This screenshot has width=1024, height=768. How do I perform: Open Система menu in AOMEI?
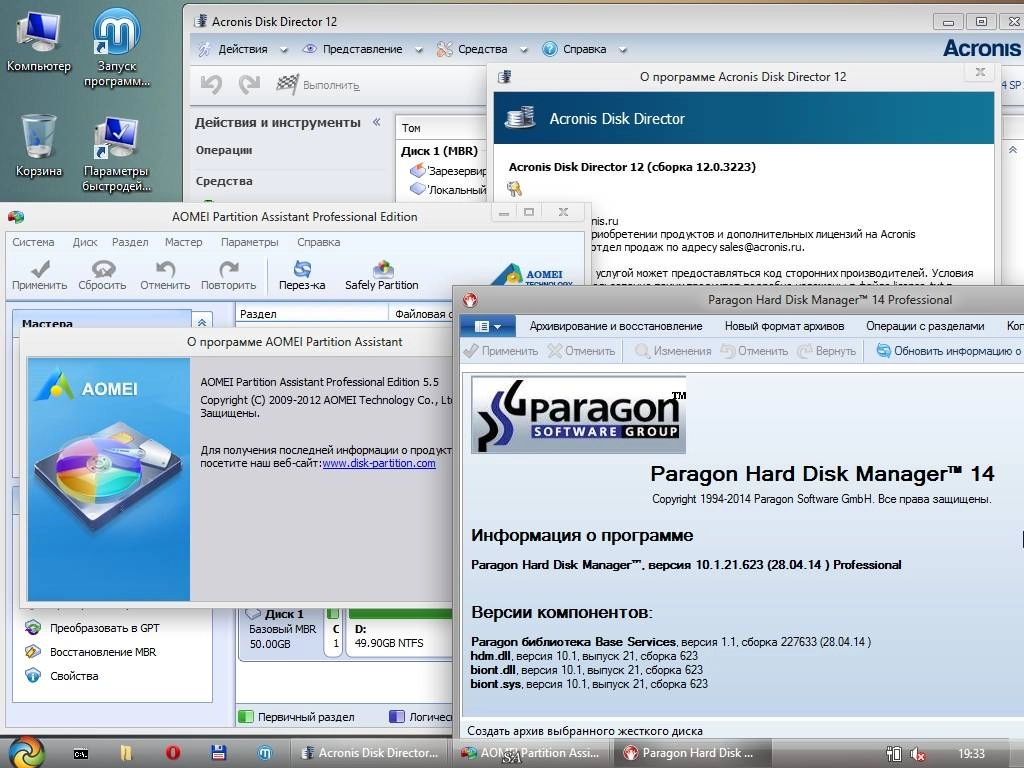tap(33, 242)
